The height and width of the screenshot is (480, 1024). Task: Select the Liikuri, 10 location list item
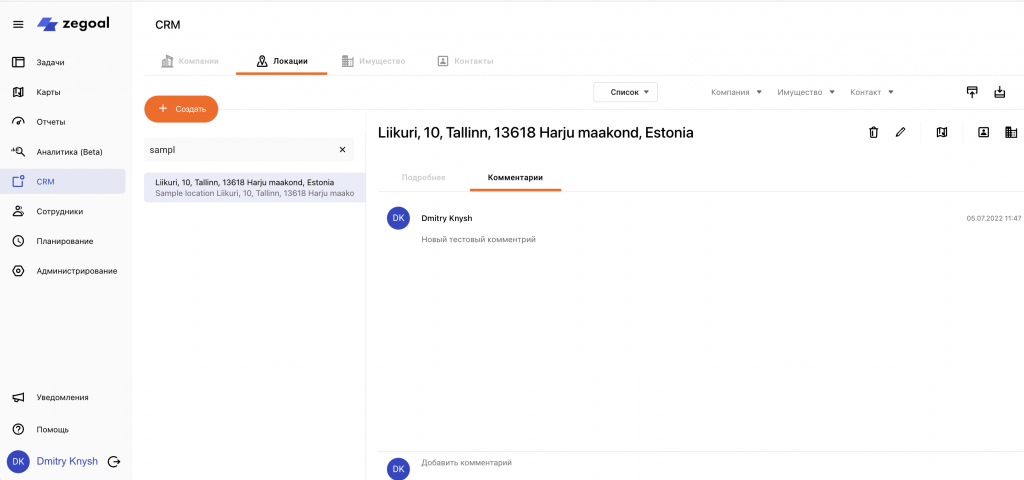254,187
